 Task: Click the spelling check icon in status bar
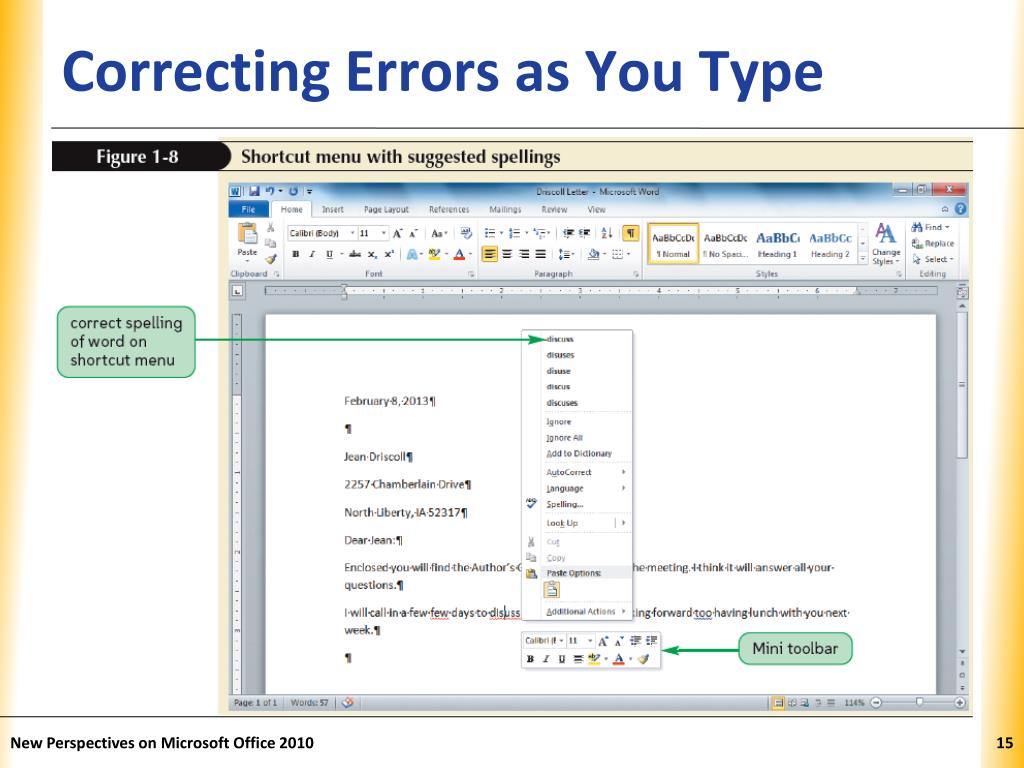348,703
